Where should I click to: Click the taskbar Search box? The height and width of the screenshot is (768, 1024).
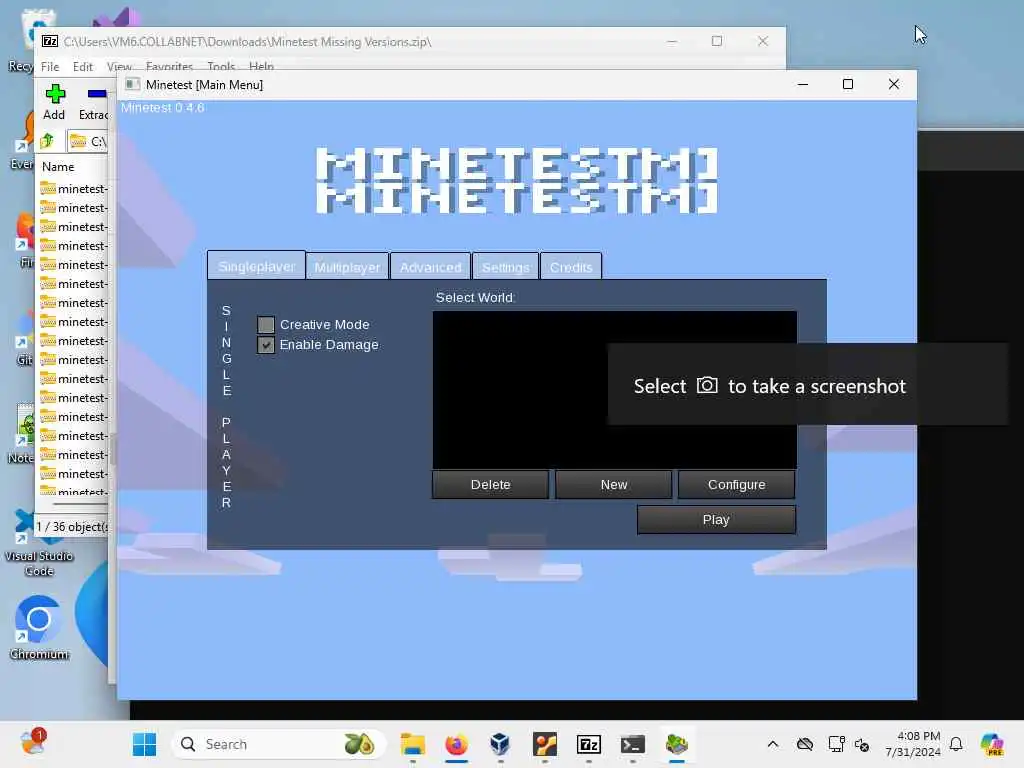point(278,744)
